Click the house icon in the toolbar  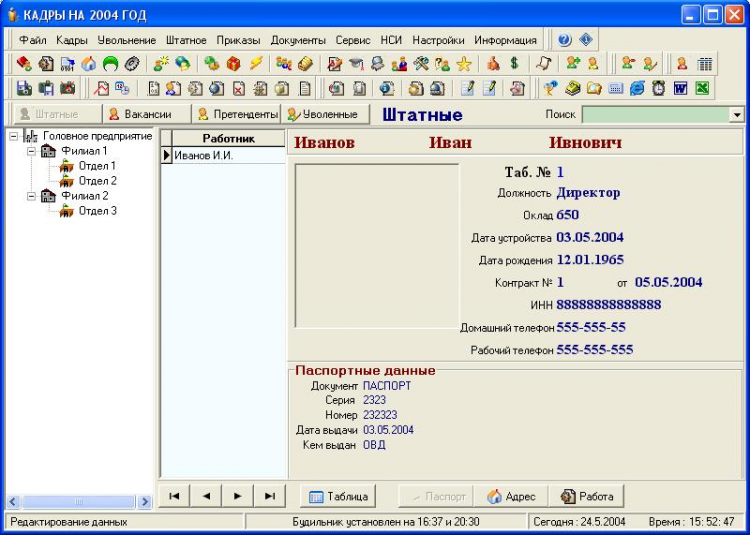tap(89, 64)
